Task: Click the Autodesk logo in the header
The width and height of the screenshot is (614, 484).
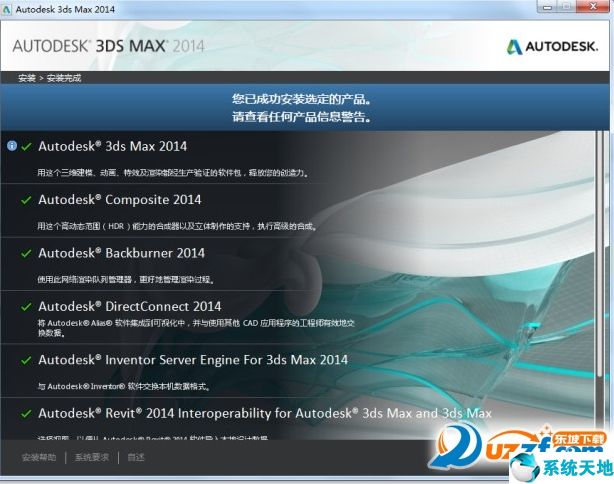Action: (553, 47)
